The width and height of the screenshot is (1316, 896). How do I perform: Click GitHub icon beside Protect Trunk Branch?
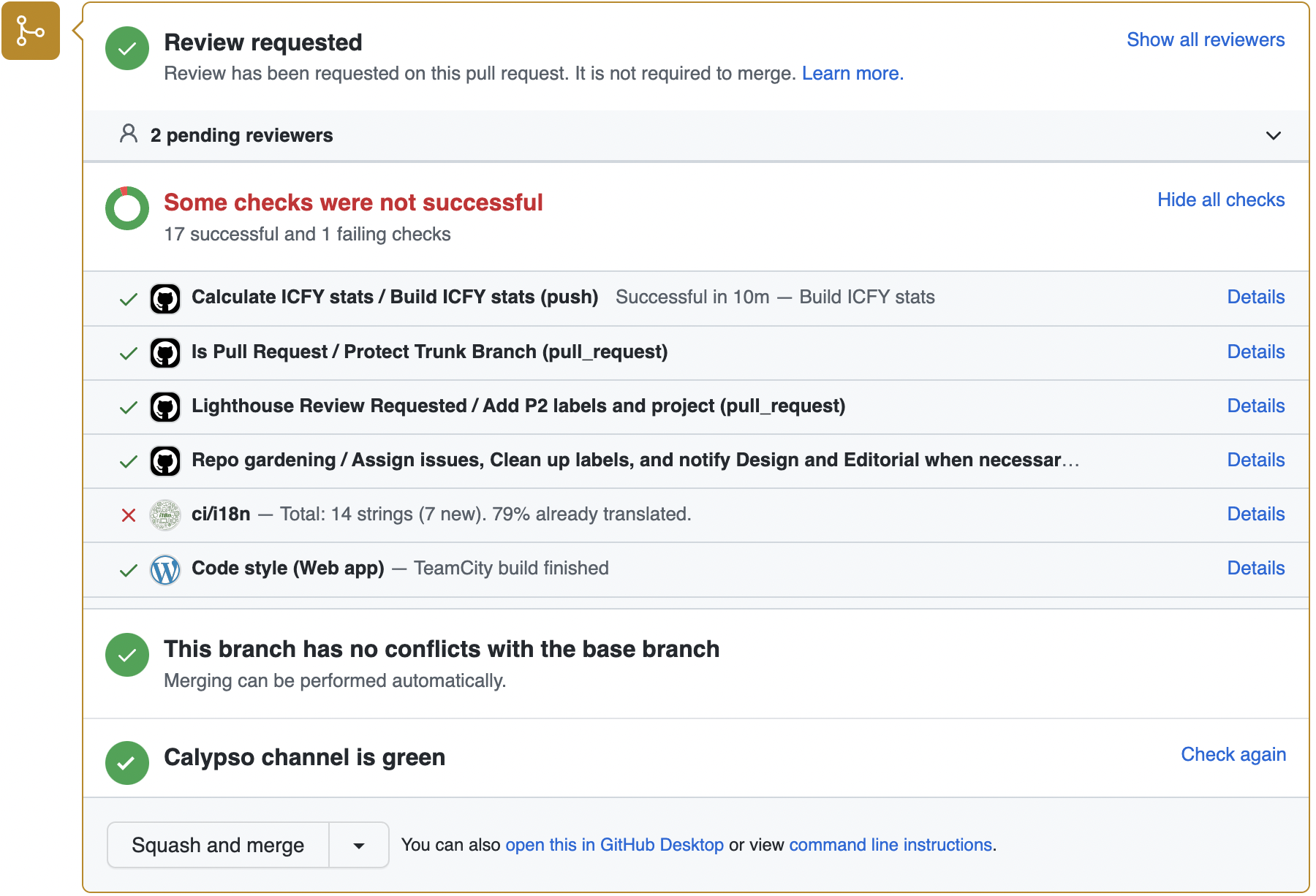[x=165, y=353]
